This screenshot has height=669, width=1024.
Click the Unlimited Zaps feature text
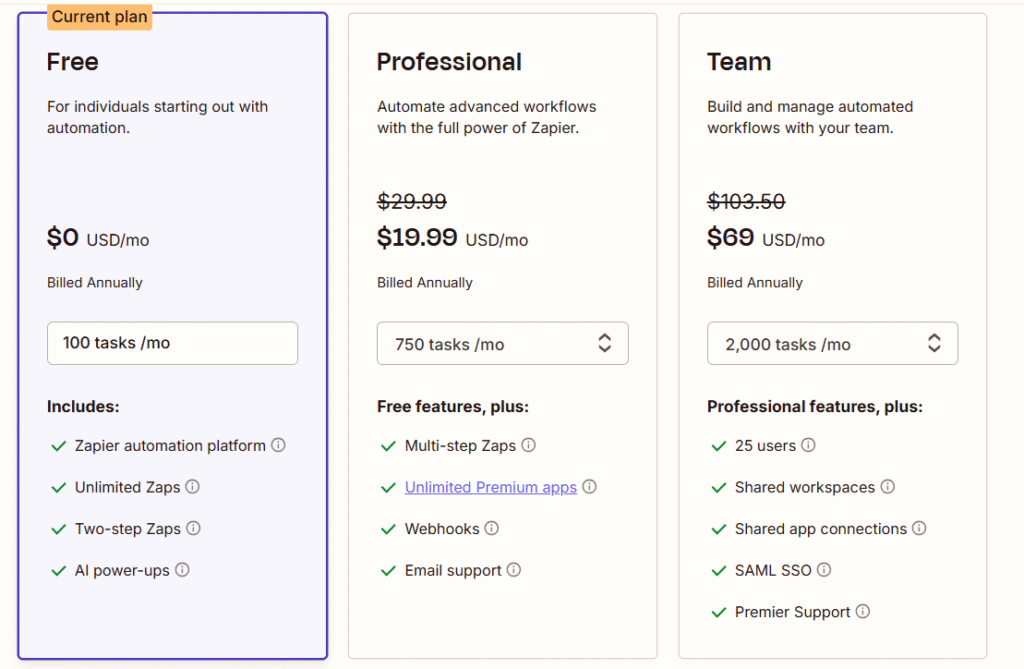pos(127,487)
